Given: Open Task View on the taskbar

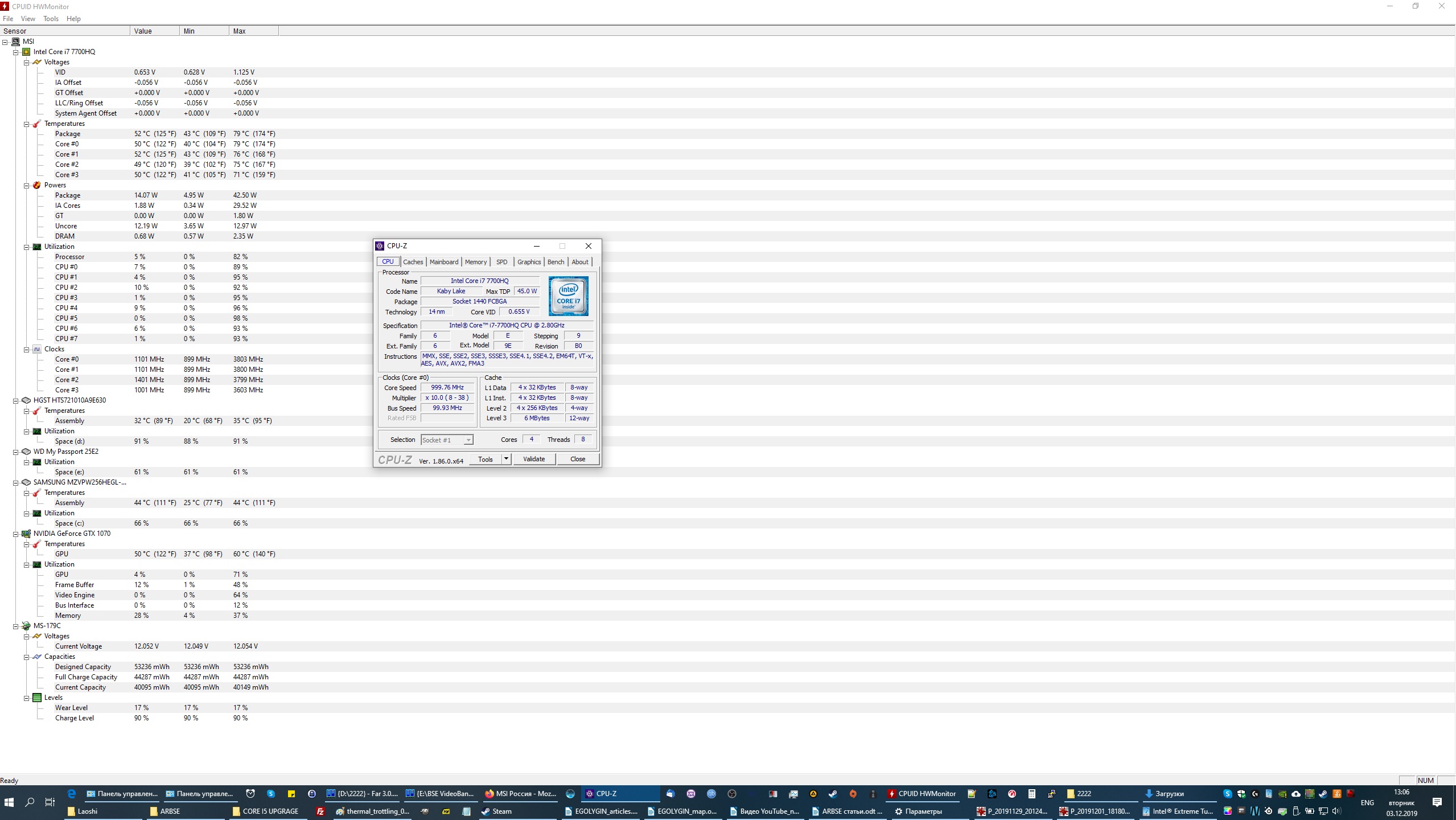Looking at the screenshot, I should pyautogui.click(x=50, y=802).
